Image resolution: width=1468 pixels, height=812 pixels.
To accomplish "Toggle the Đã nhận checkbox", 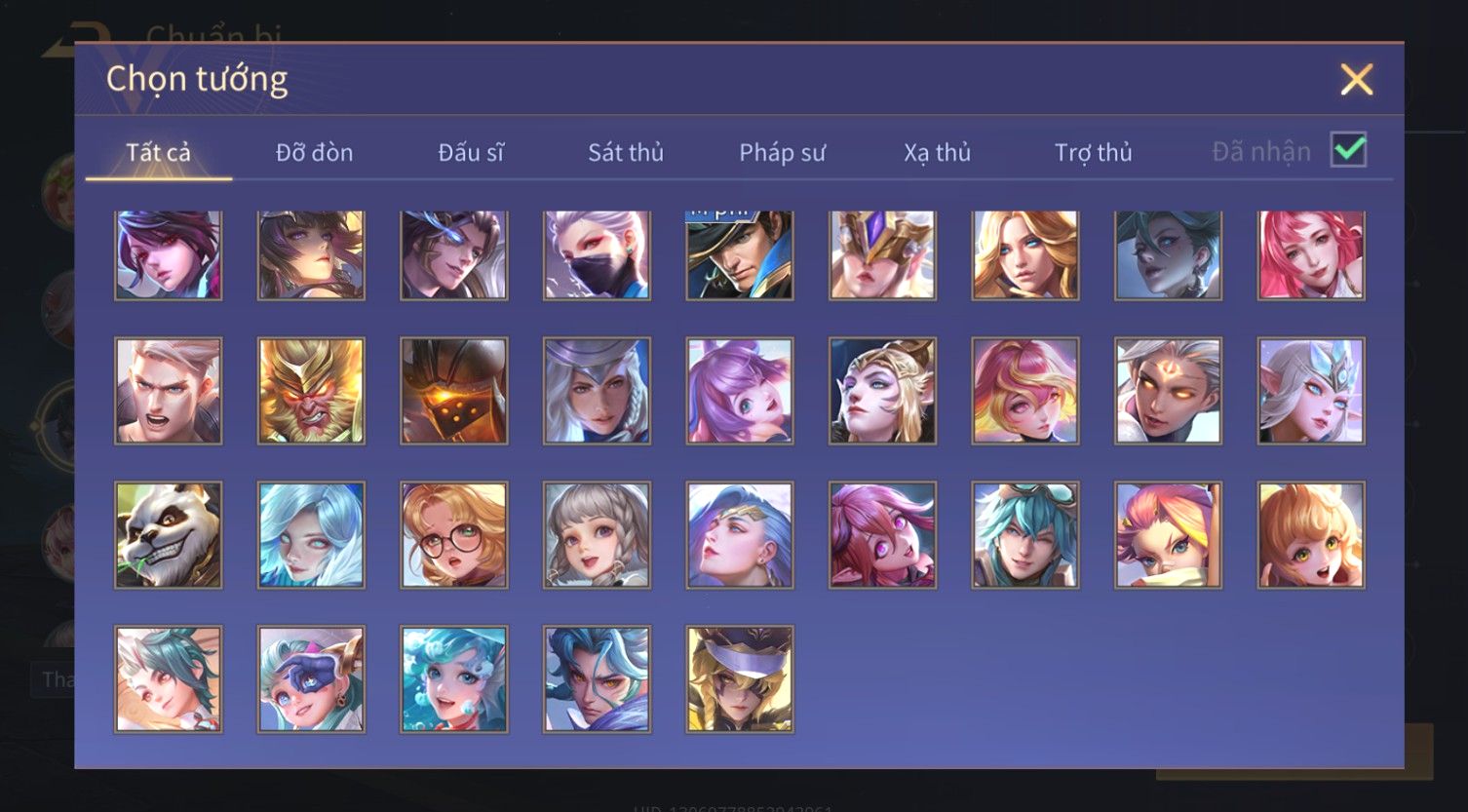I will [1349, 150].
